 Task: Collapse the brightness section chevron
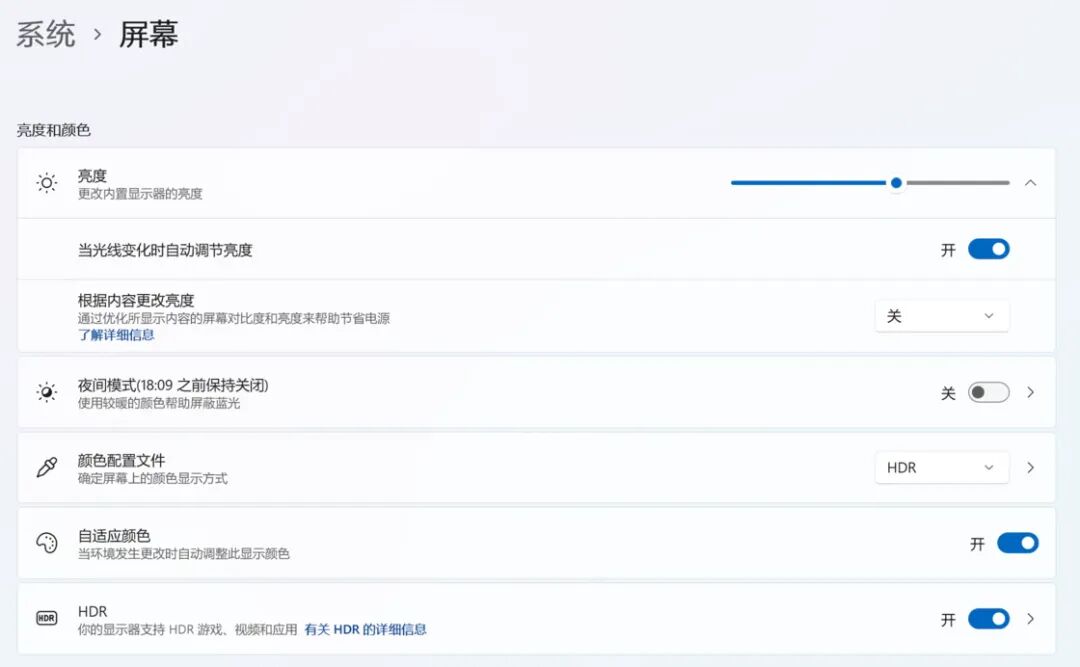(x=1030, y=183)
